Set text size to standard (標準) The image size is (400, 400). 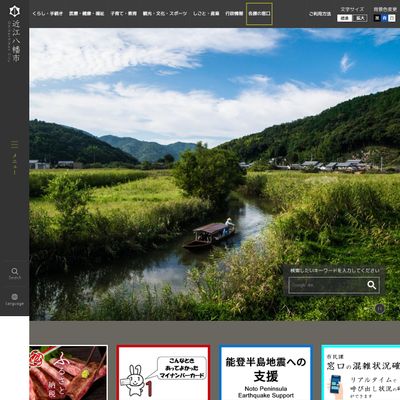(344, 18)
